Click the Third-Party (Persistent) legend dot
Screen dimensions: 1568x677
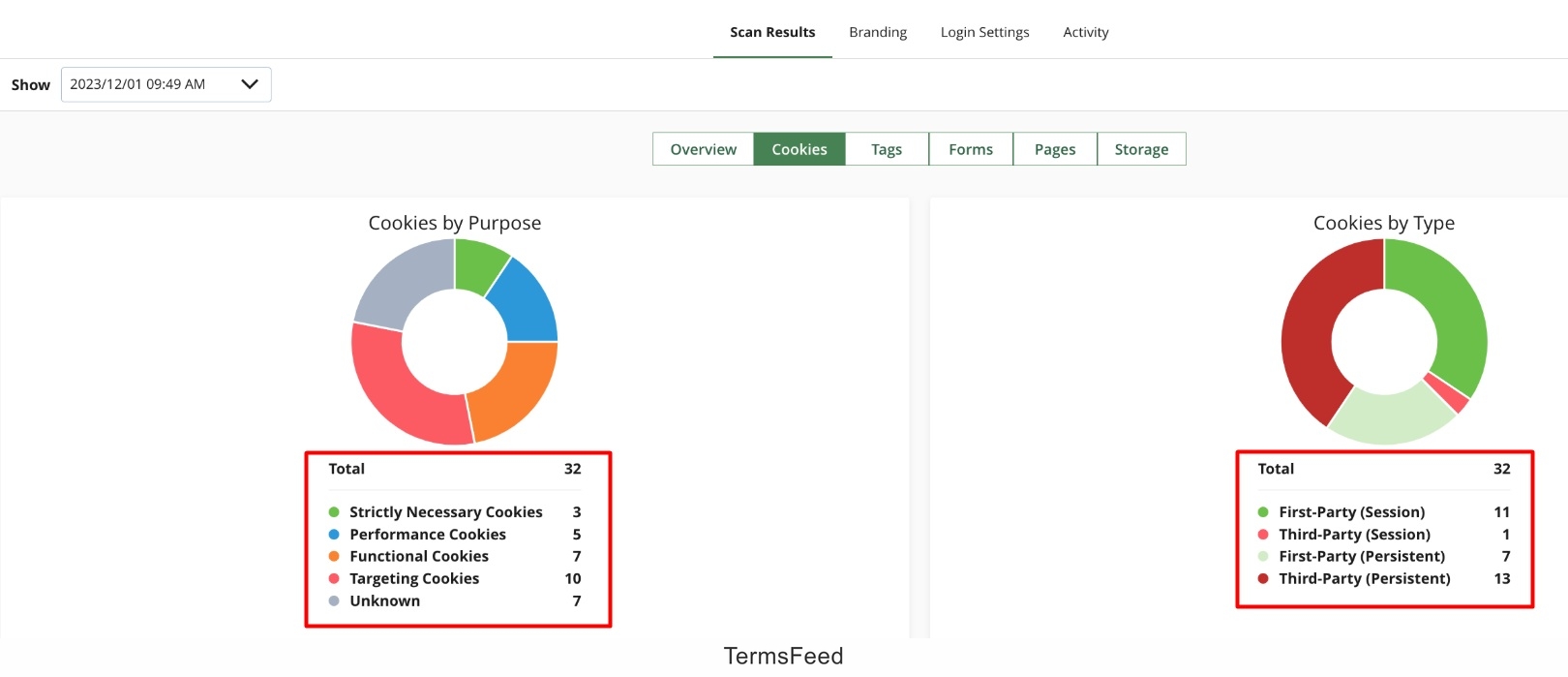[x=1263, y=579]
